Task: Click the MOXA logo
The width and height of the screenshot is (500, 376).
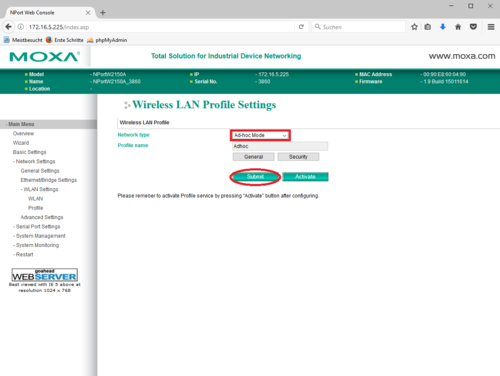Action: click(45, 56)
